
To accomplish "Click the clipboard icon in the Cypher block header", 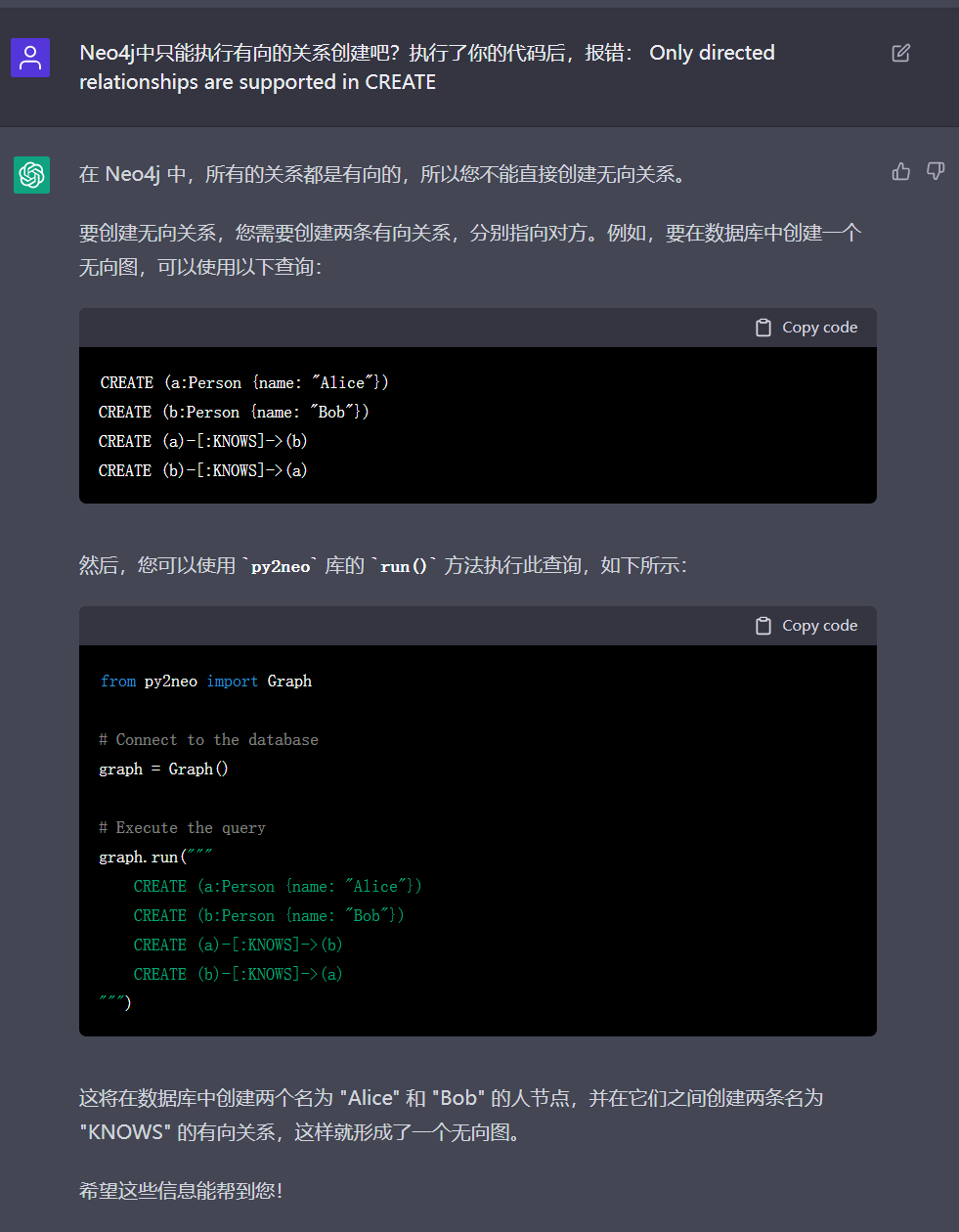I will 763,328.
